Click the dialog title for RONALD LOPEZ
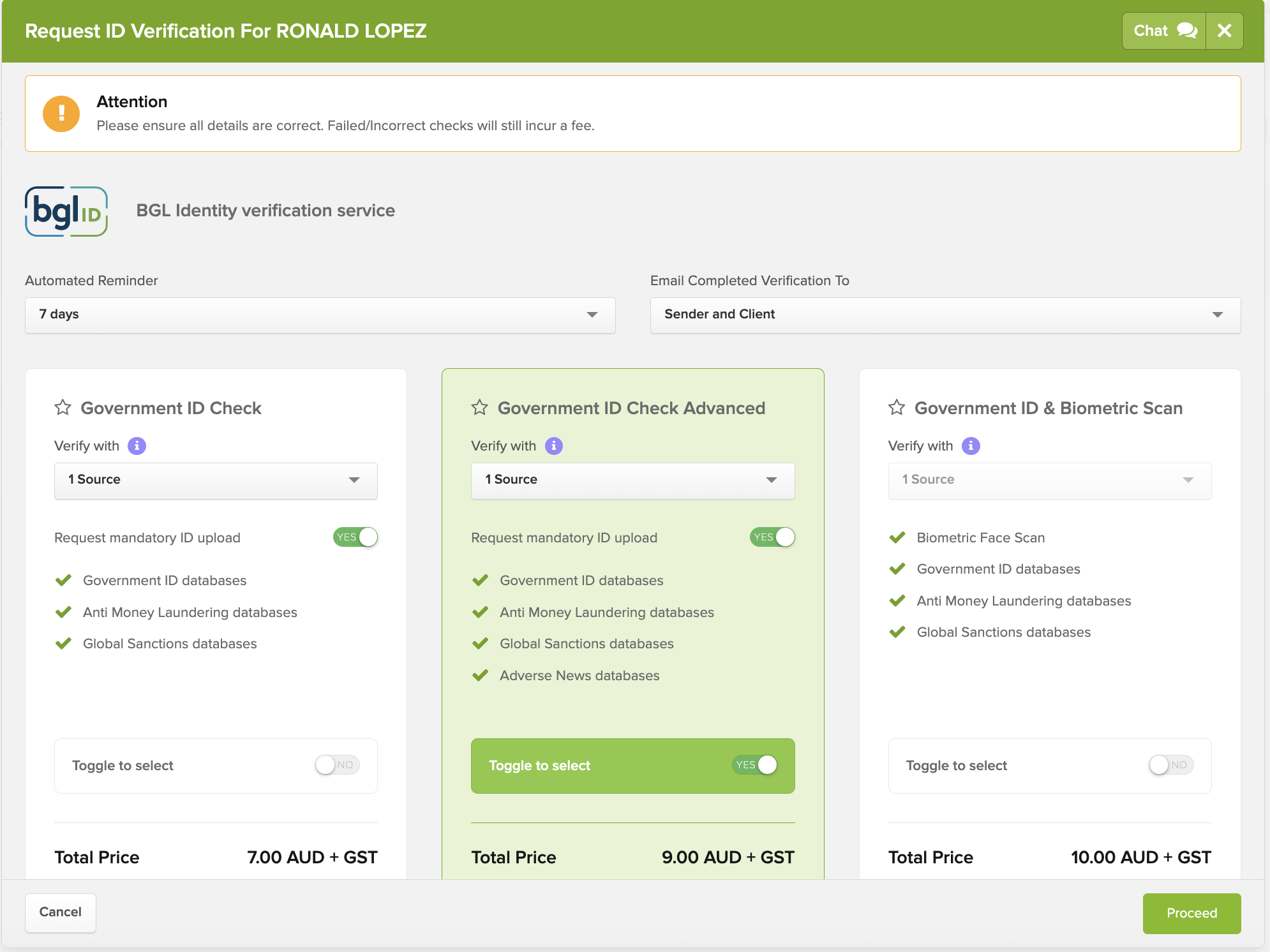 226,31
